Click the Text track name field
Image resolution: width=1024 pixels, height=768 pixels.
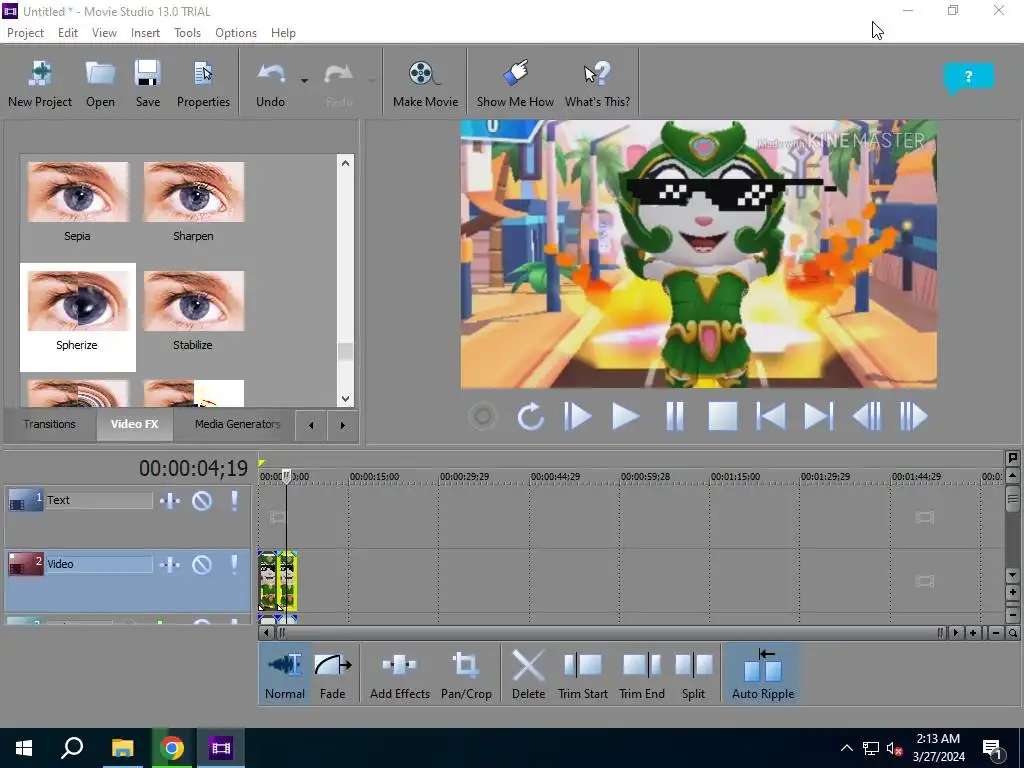(99, 500)
